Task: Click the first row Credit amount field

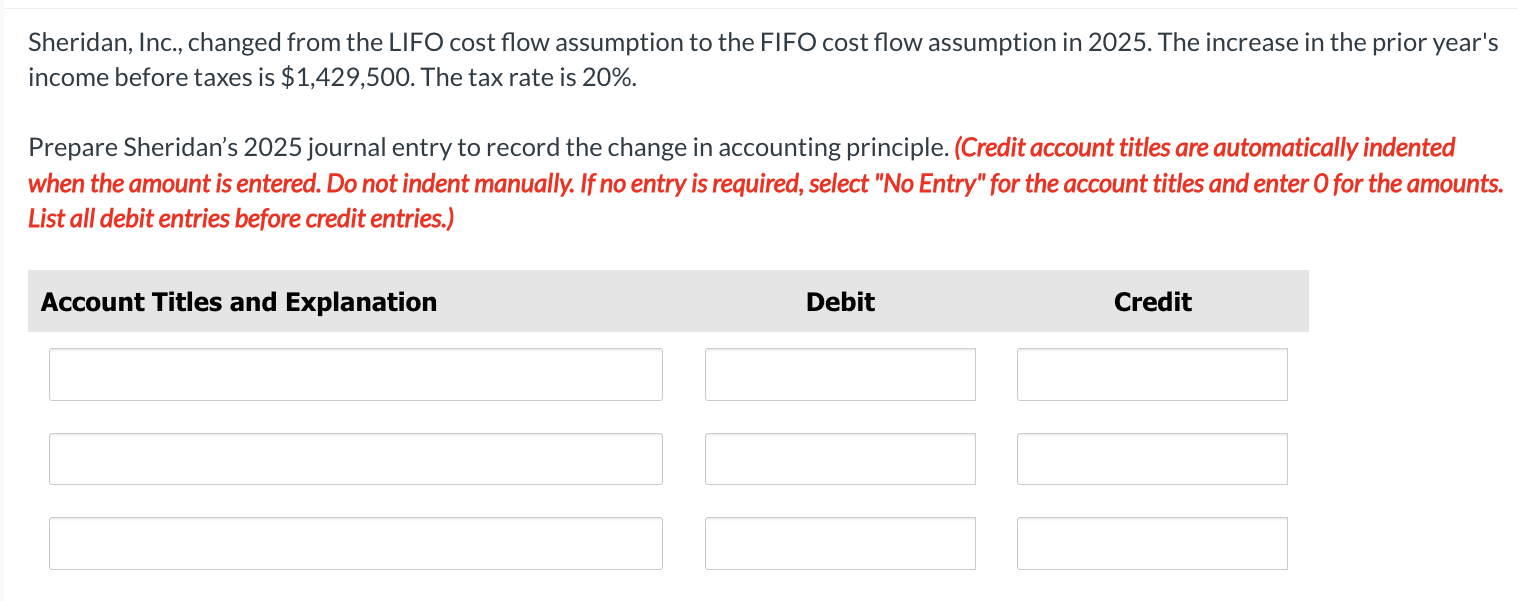Action: point(1152,374)
